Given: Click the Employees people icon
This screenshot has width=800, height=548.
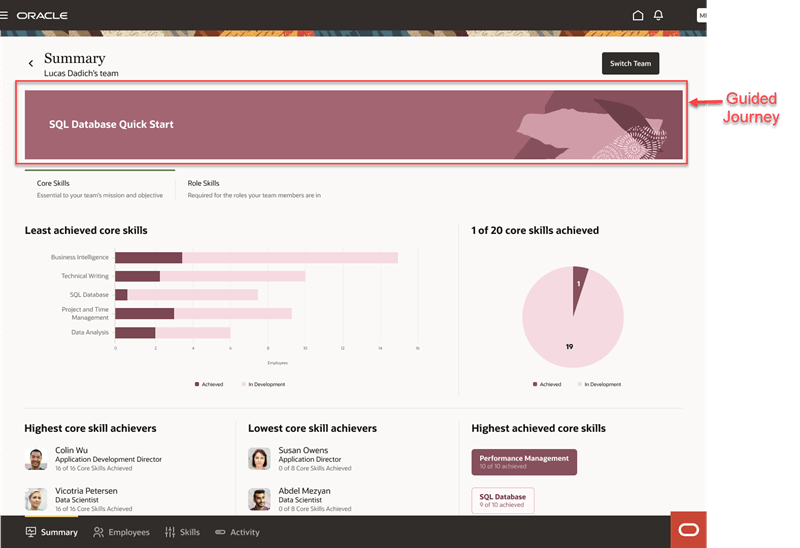Looking at the screenshot, I should 98,532.
